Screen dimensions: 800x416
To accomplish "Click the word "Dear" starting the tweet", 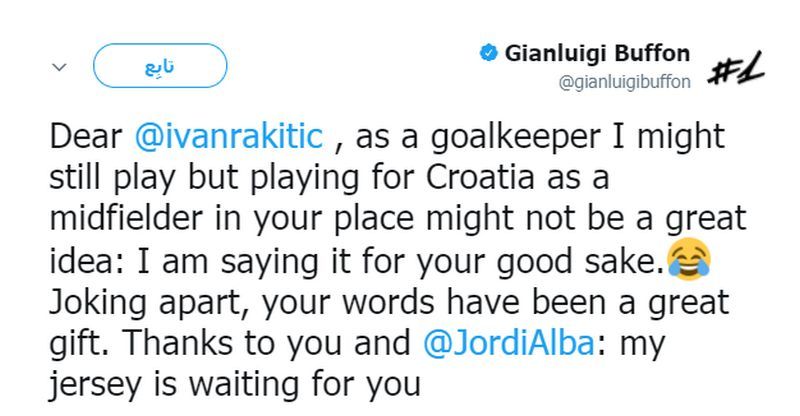I will 86,137.
